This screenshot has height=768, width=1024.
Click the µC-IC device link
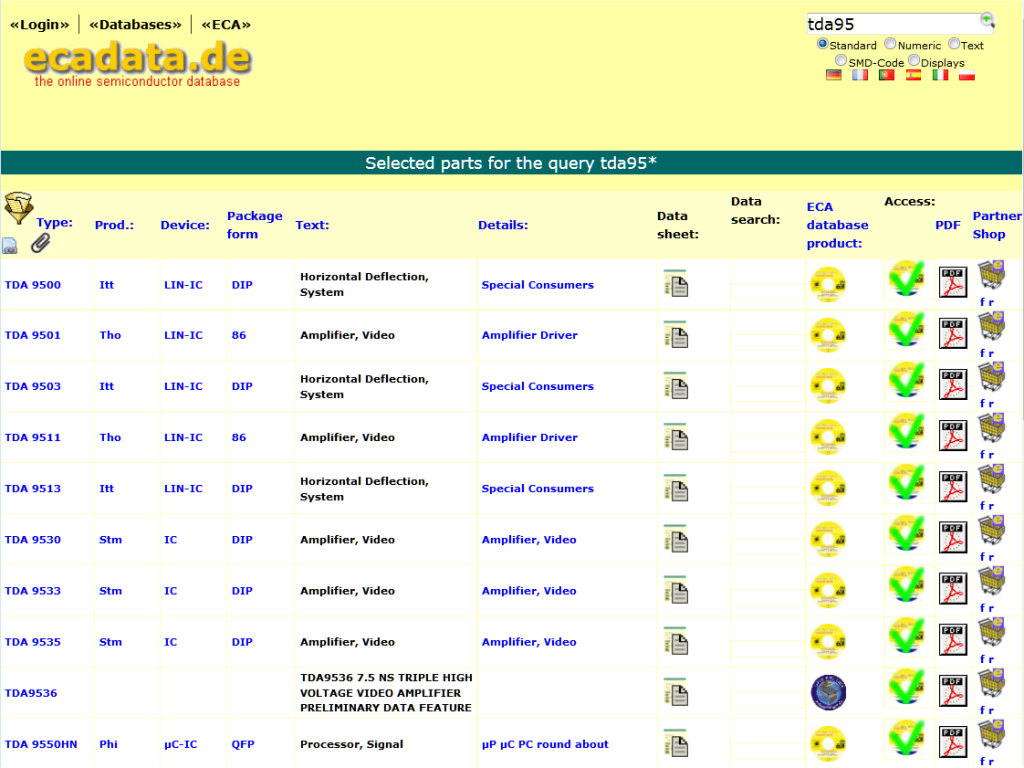[x=180, y=744]
